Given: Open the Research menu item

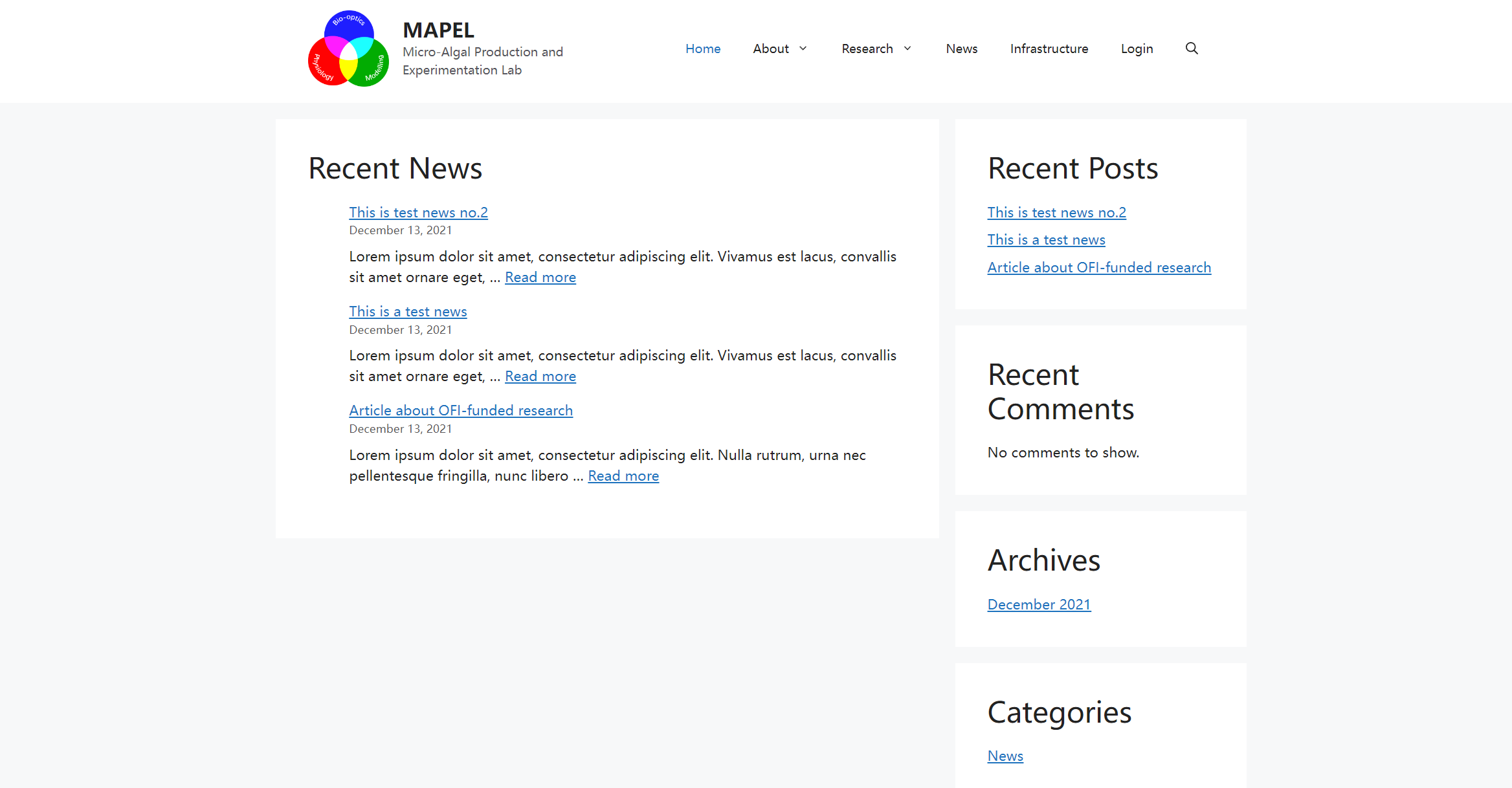Looking at the screenshot, I should (x=867, y=49).
